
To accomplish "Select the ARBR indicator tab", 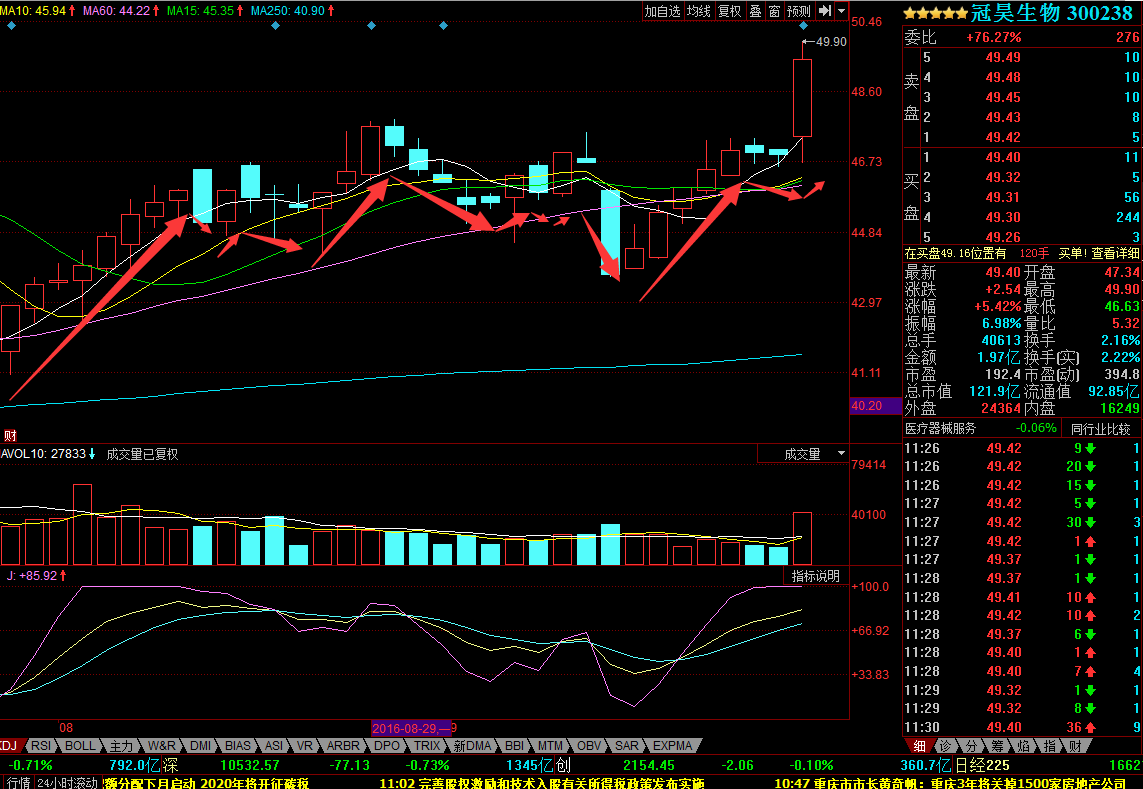I will click(343, 745).
